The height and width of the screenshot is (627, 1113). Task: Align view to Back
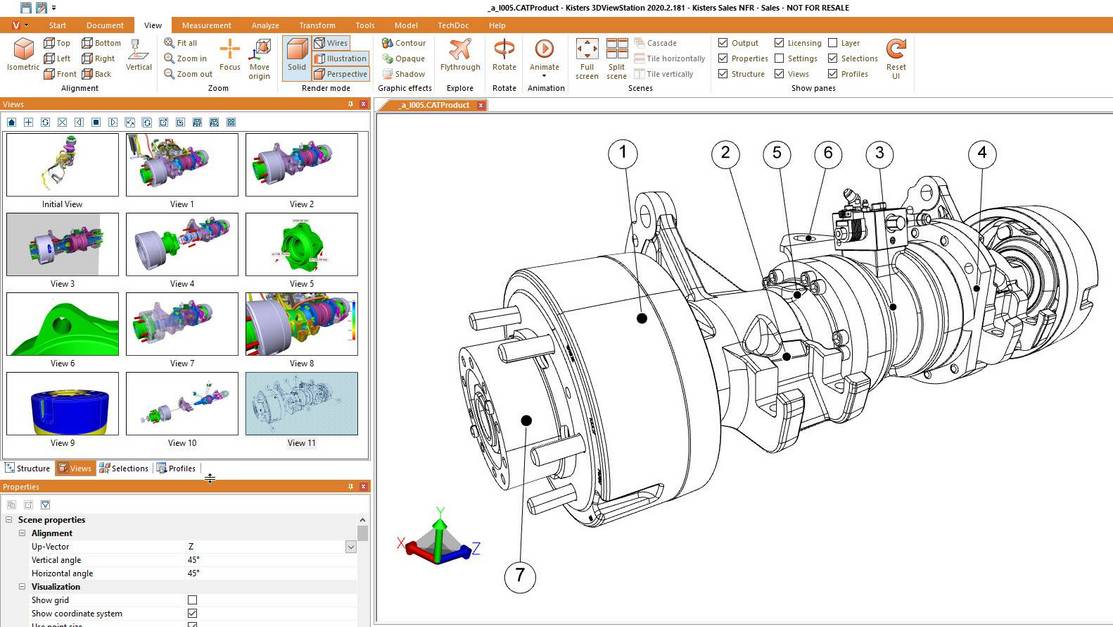(97, 74)
